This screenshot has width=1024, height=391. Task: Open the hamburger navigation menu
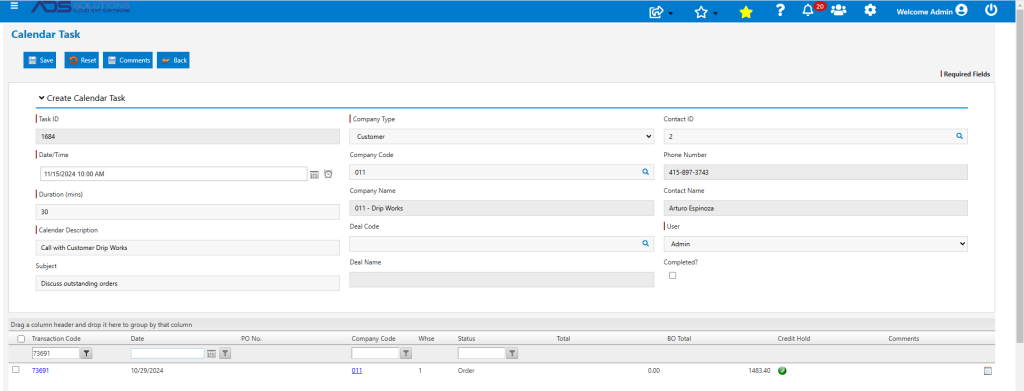pyautogui.click(x=14, y=6)
